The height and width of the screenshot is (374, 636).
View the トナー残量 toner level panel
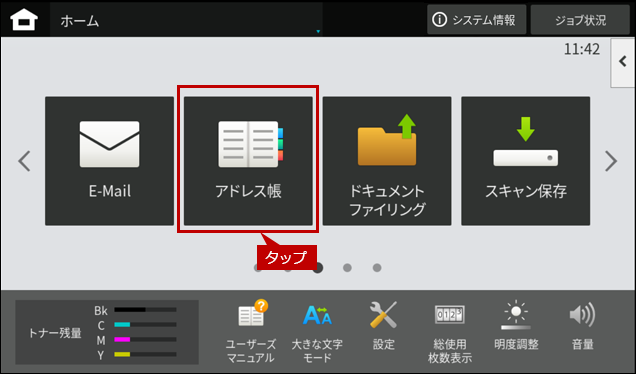[107, 332]
